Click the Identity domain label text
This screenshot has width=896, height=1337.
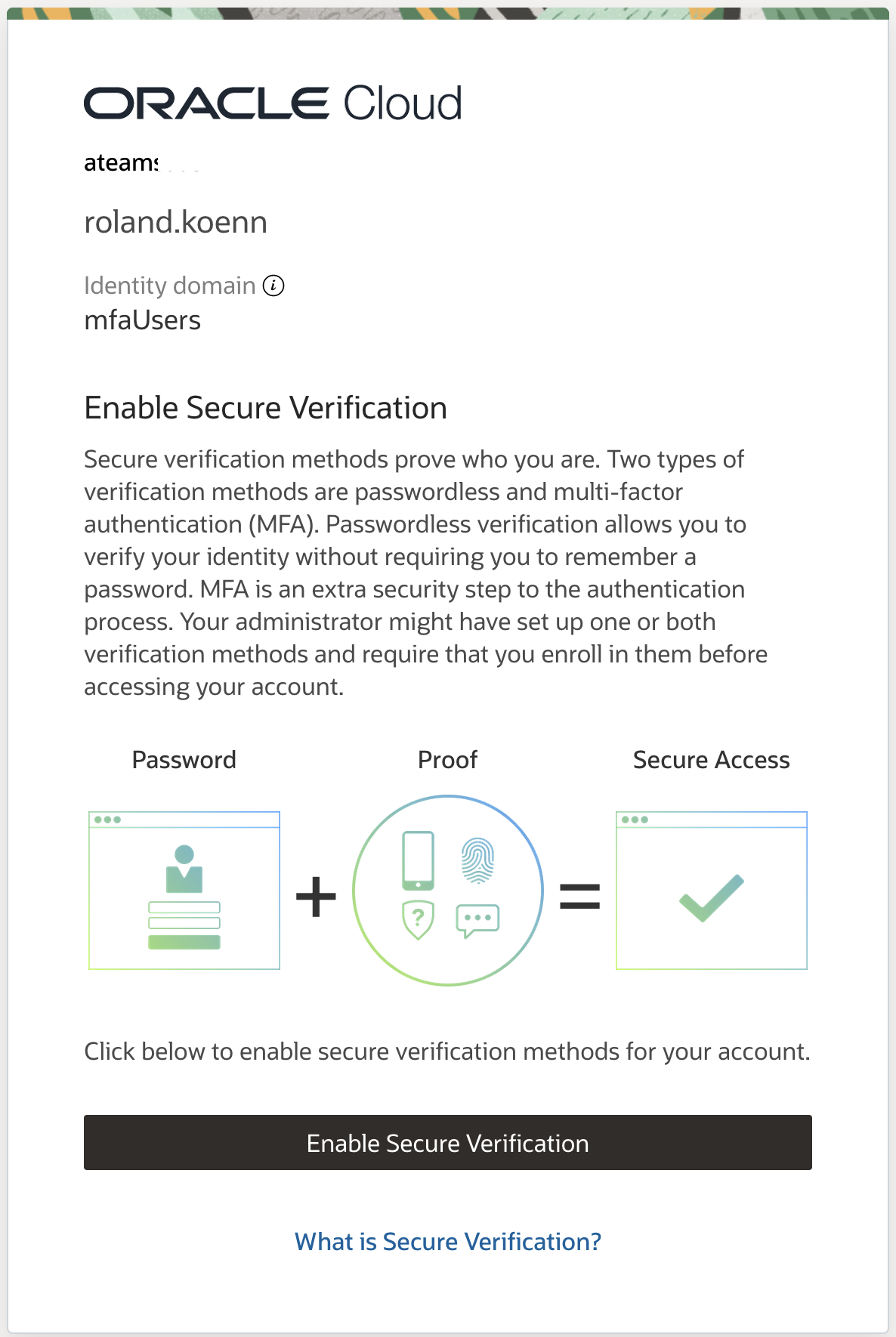170,286
